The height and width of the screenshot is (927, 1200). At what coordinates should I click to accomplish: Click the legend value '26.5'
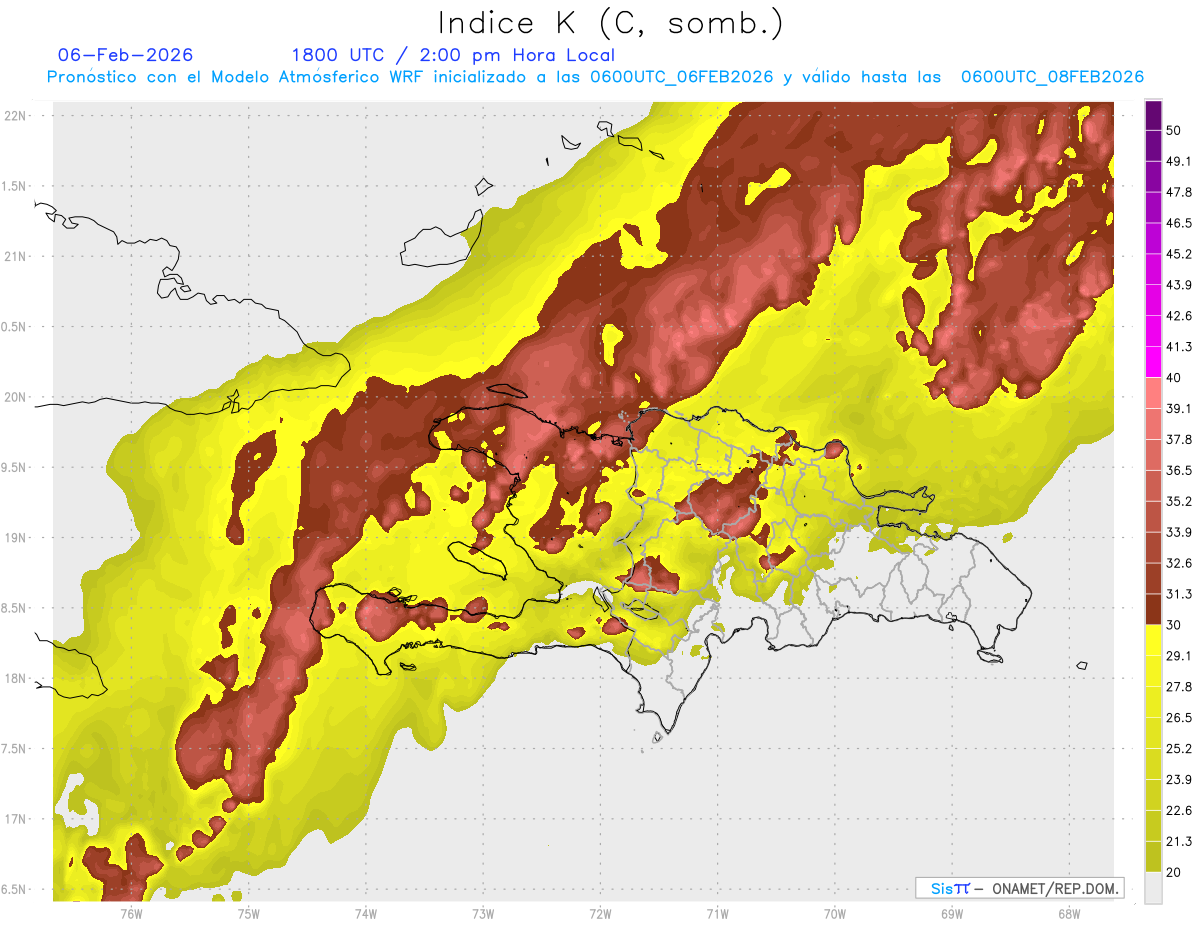[x=1179, y=717]
